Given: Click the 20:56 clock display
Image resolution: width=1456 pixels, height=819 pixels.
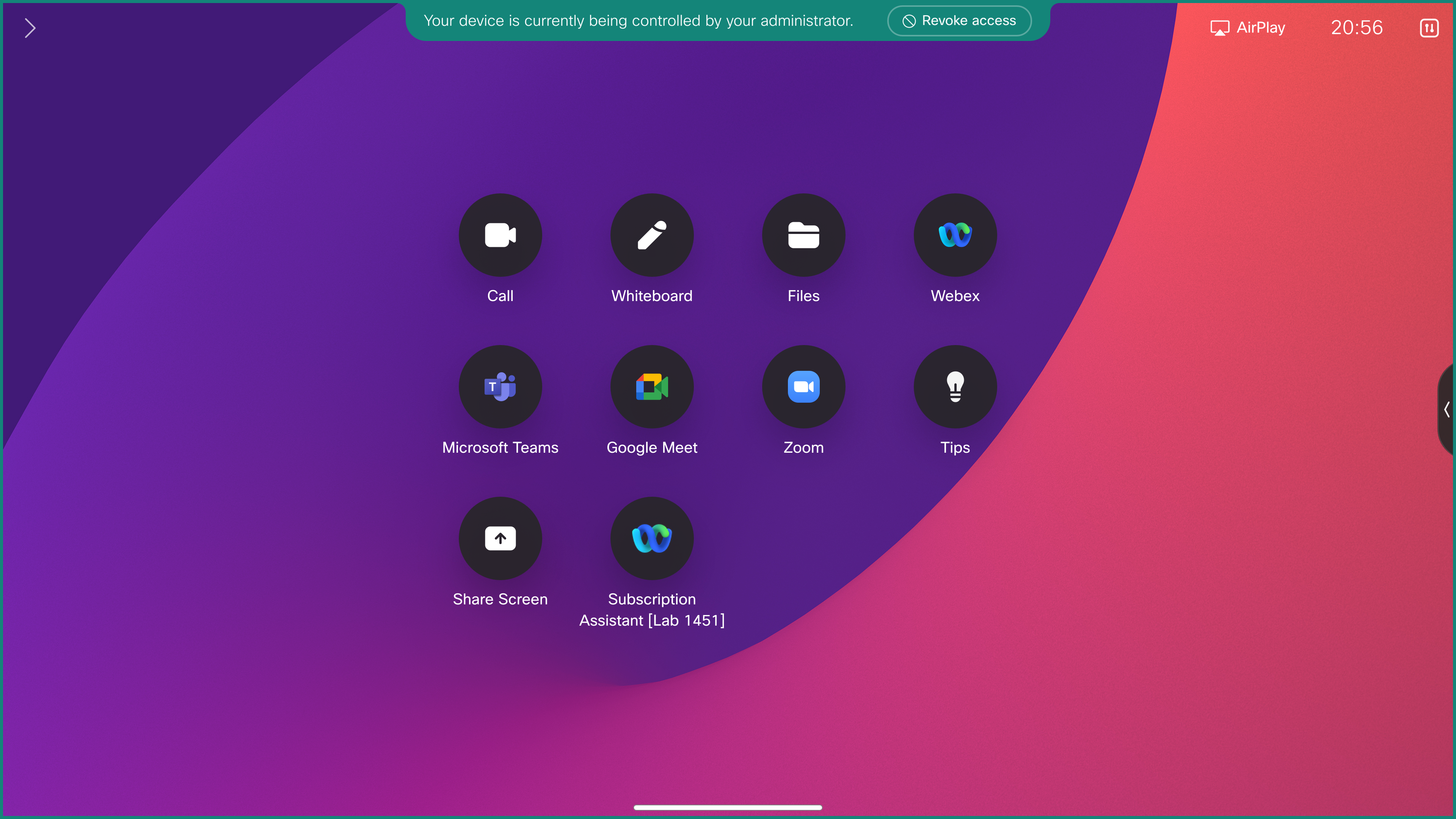Looking at the screenshot, I should pyautogui.click(x=1357, y=28).
